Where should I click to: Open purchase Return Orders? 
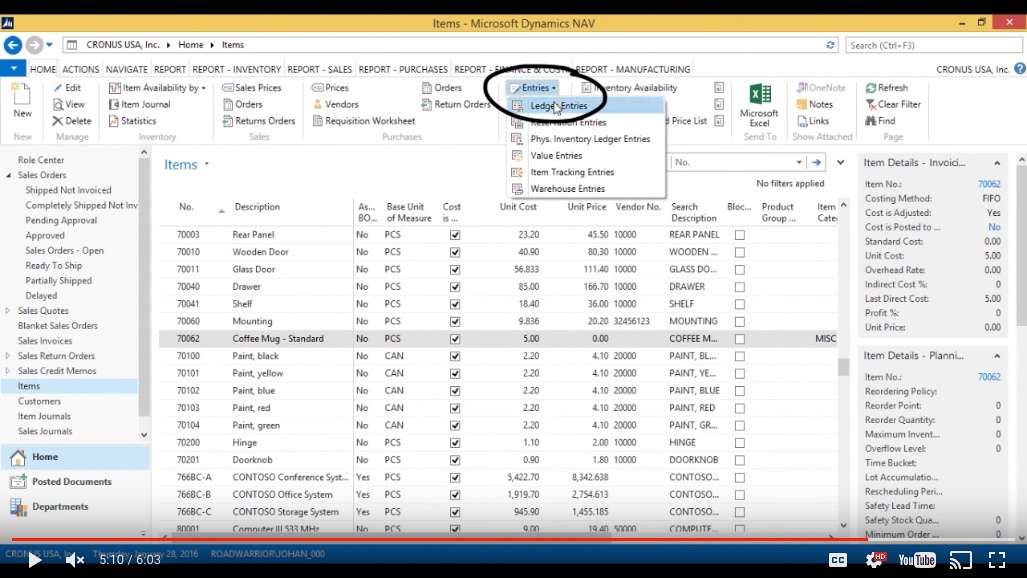click(456, 104)
